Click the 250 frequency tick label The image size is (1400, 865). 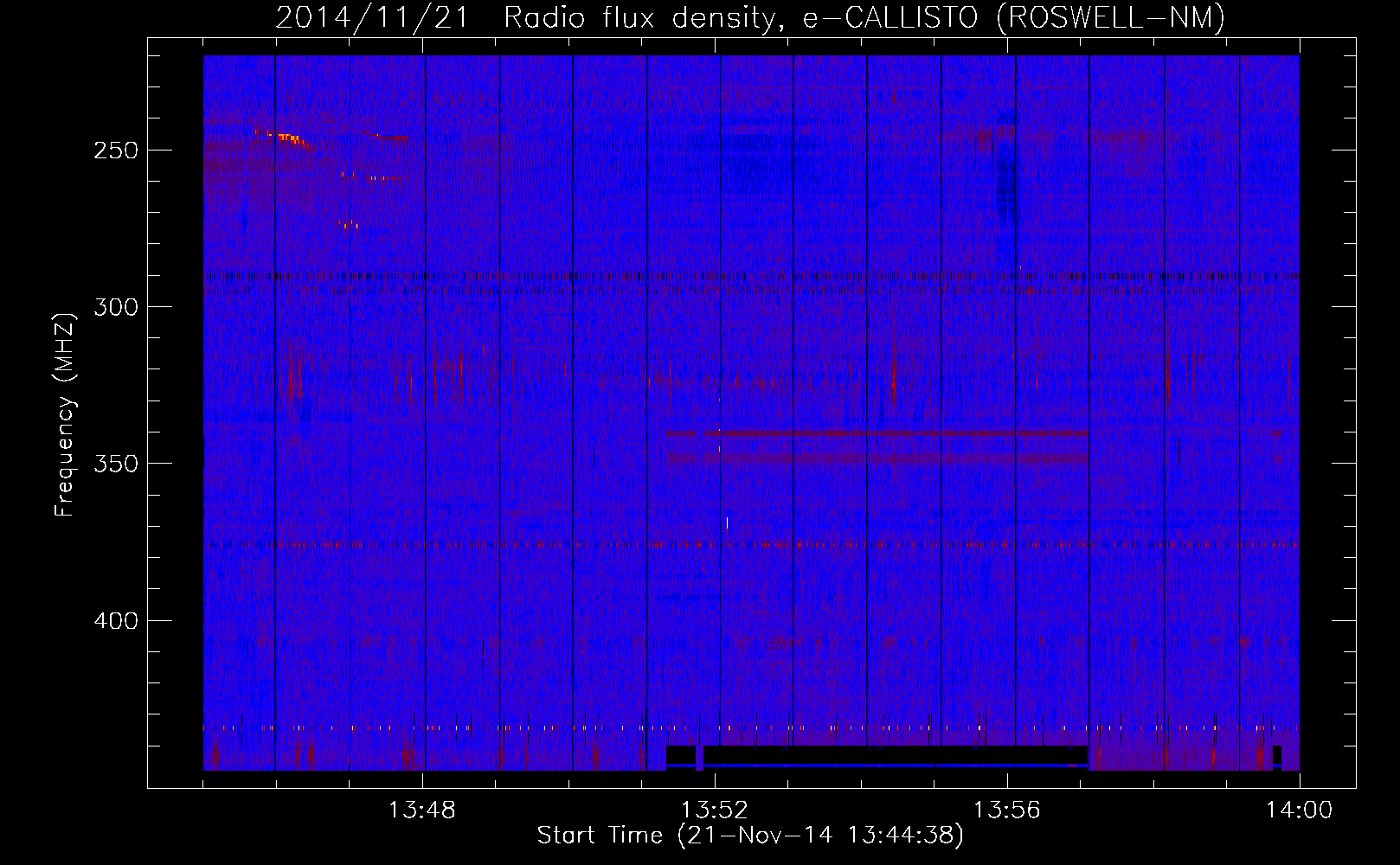point(116,151)
